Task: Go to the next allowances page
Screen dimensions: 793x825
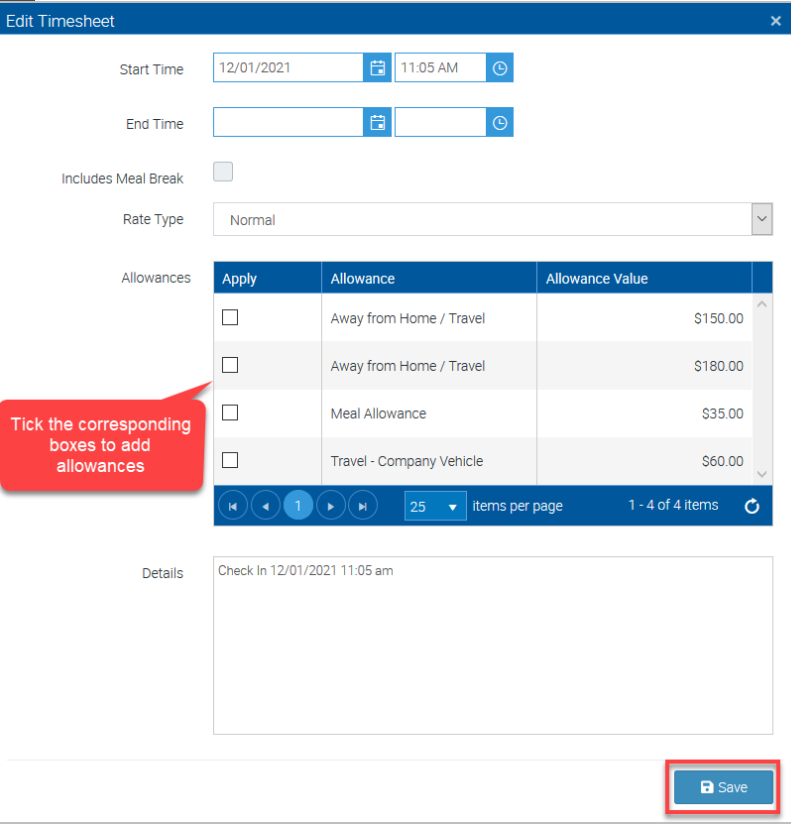Action: (x=330, y=506)
